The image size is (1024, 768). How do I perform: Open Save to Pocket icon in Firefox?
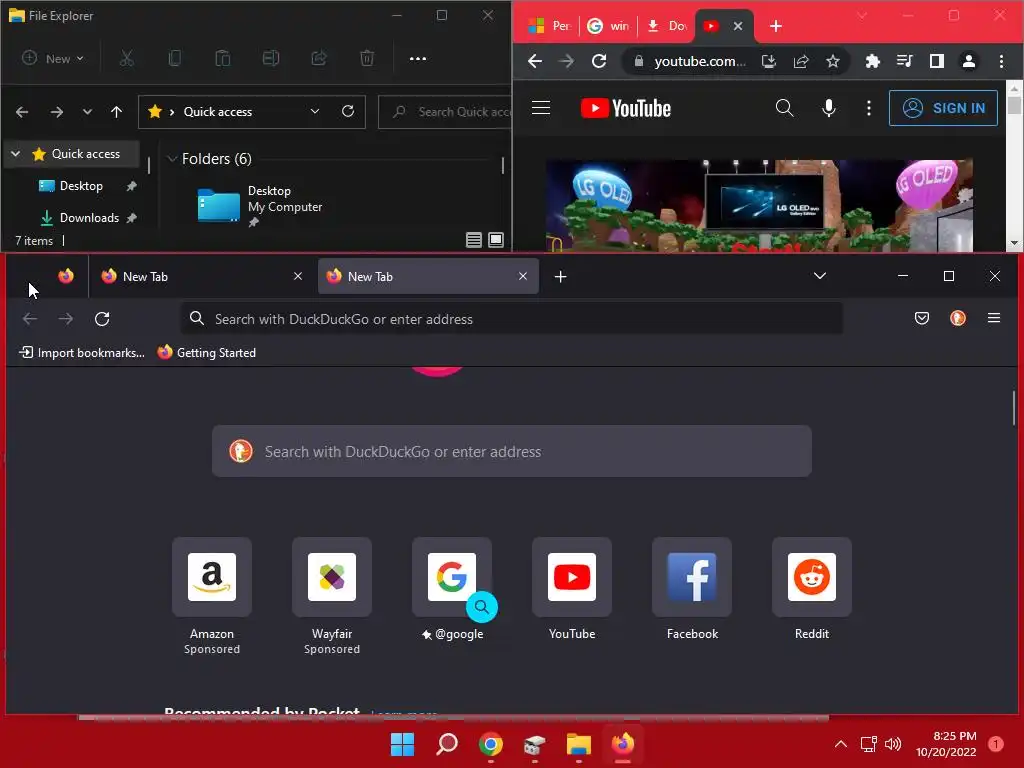point(921,319)
